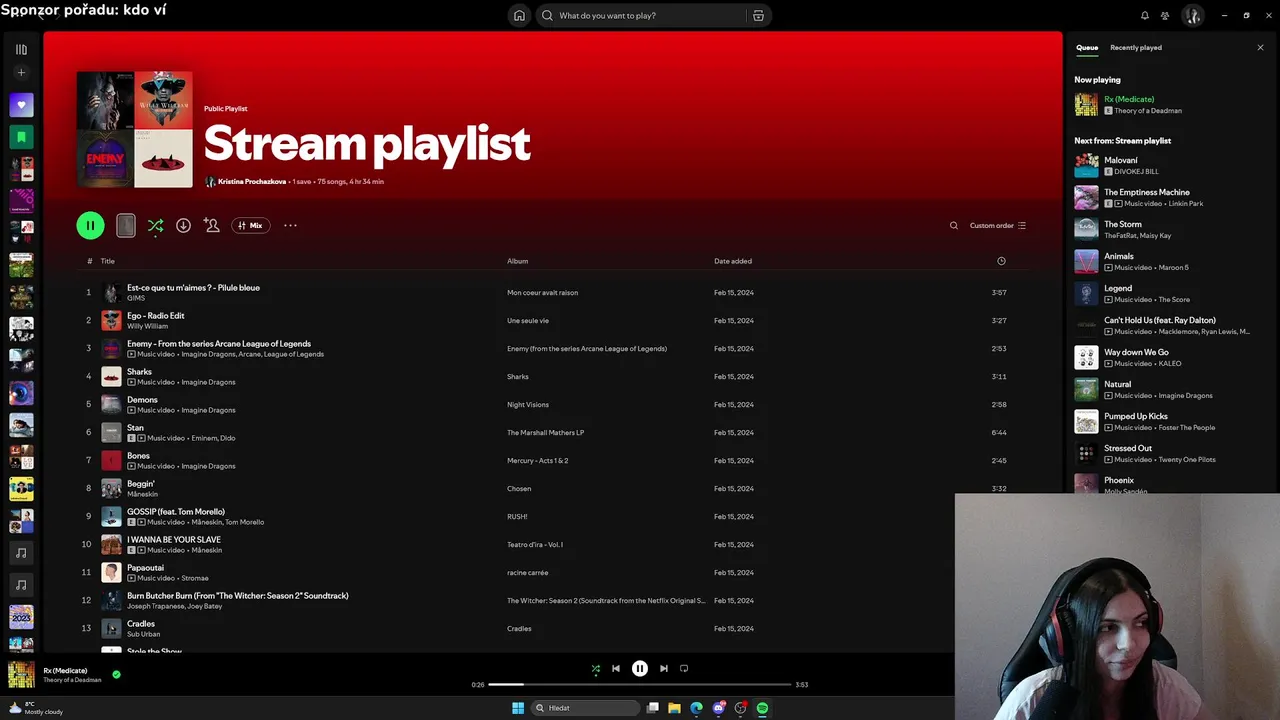Open Kristina Prochazkova profile link
The image size is (1280, 720).
point(251,182)
